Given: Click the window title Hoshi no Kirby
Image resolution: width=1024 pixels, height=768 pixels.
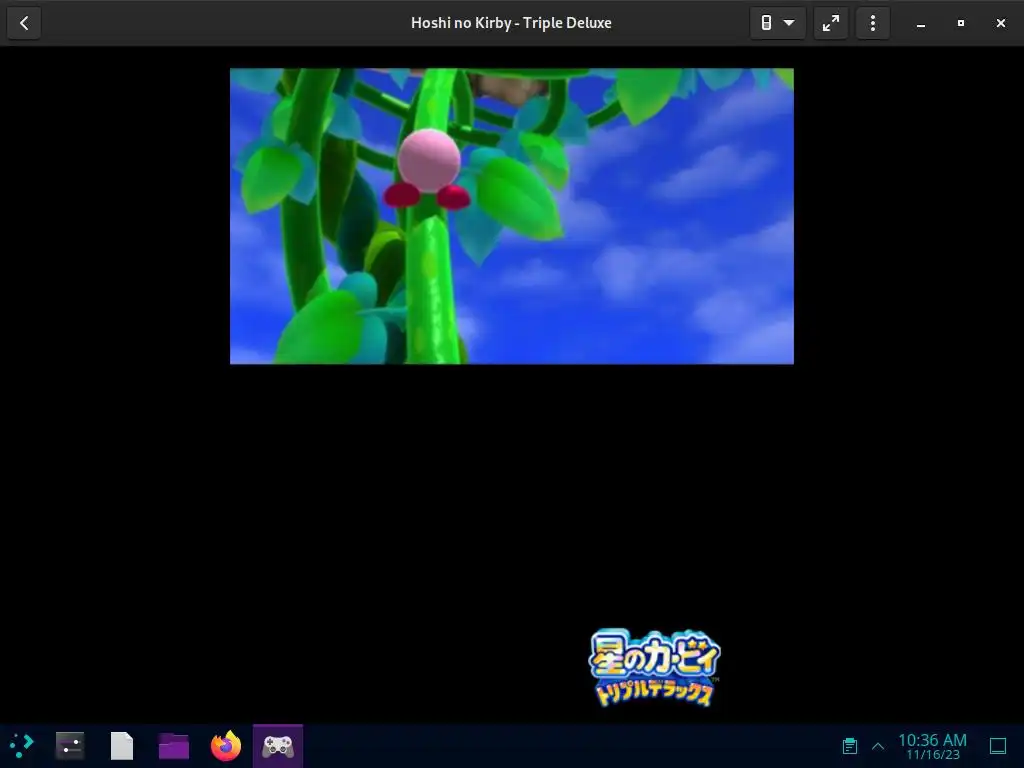Looking at the screenshot, I should click(x=511, y=23).
